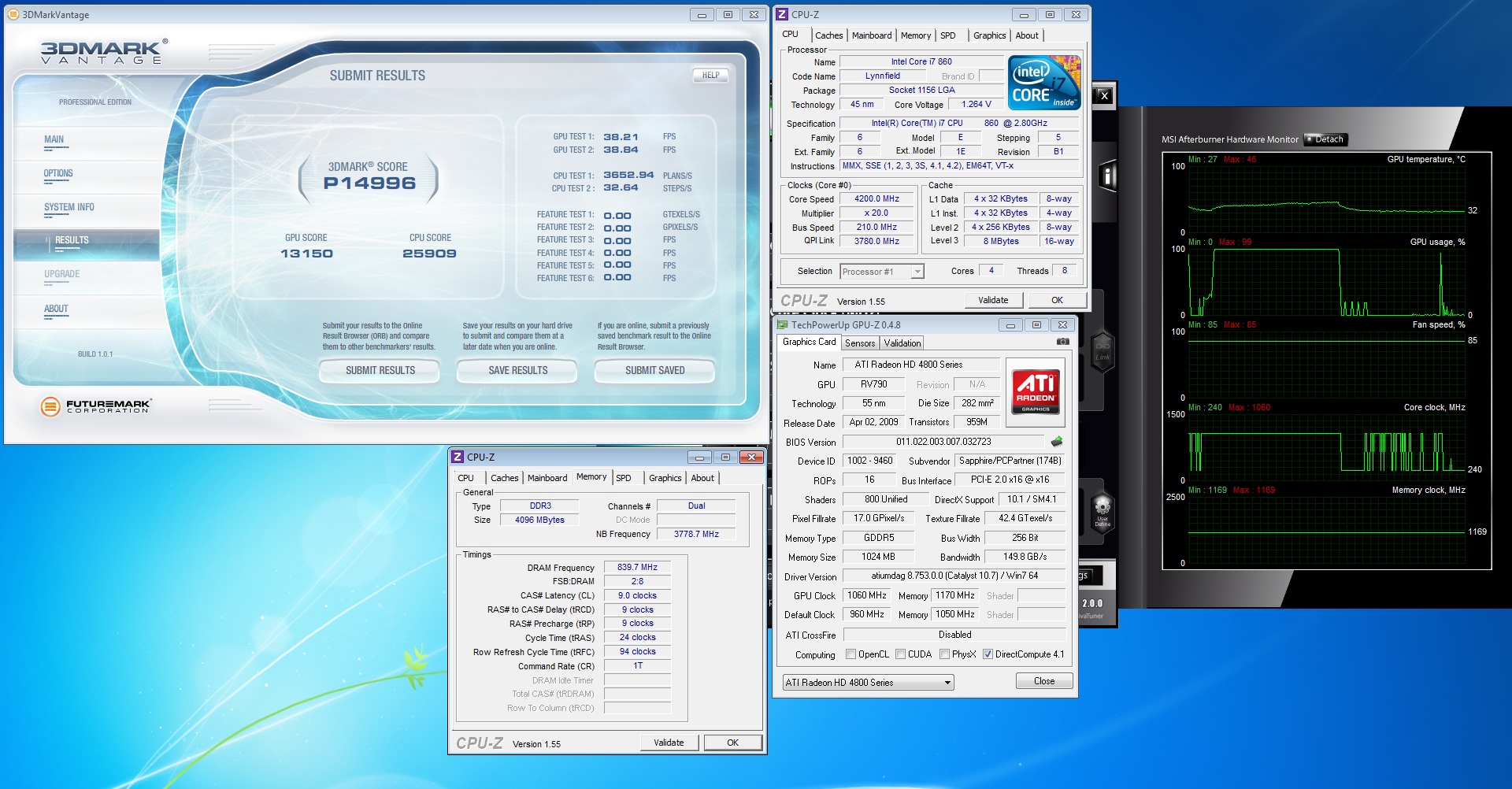This screenshot has width=1512, height=789.
Task: Expand the ATI Radeon HD 4800 Series card dropdown
Action: [x=868, y=683]
